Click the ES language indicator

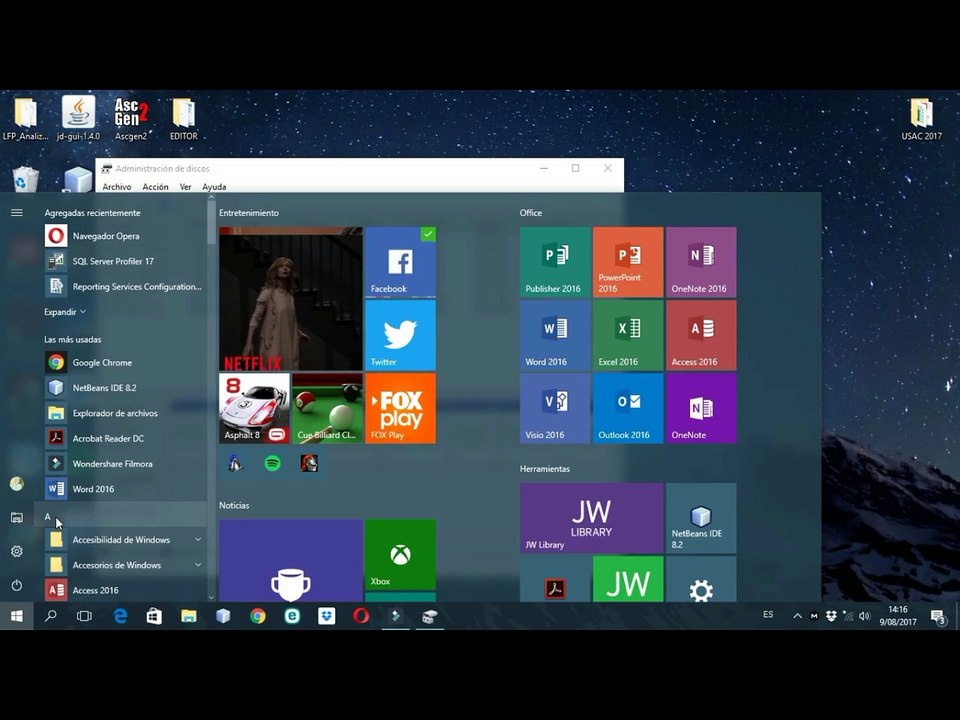pyautogui.click(x=768, y=615)
